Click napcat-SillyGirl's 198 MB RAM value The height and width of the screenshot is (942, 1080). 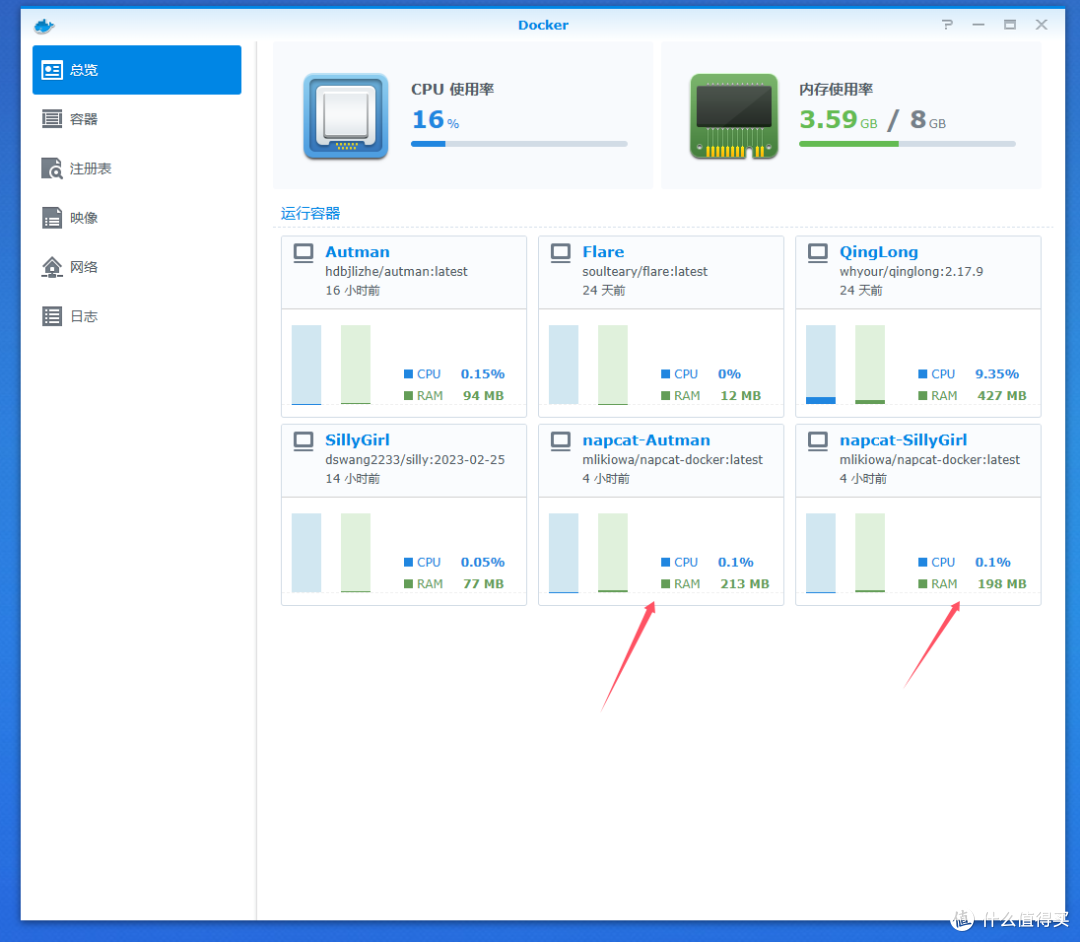(x=1001, y=584)
